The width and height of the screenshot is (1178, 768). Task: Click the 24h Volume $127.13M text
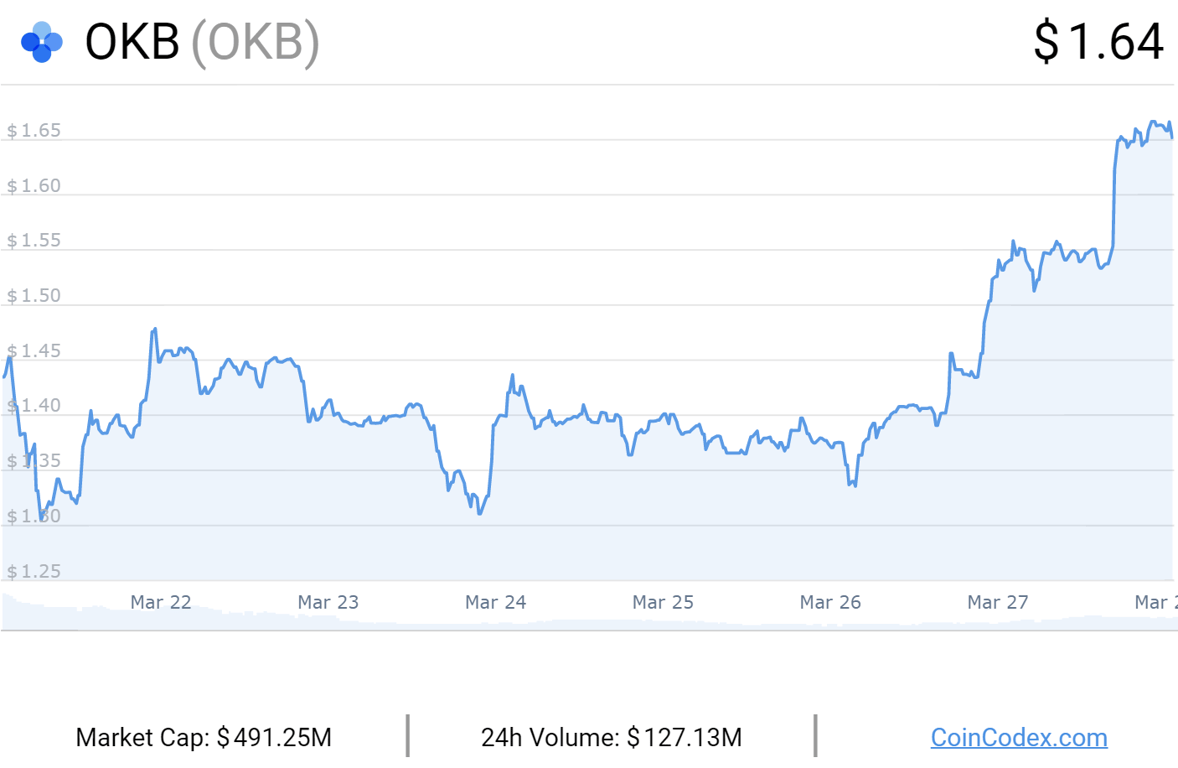611,738
